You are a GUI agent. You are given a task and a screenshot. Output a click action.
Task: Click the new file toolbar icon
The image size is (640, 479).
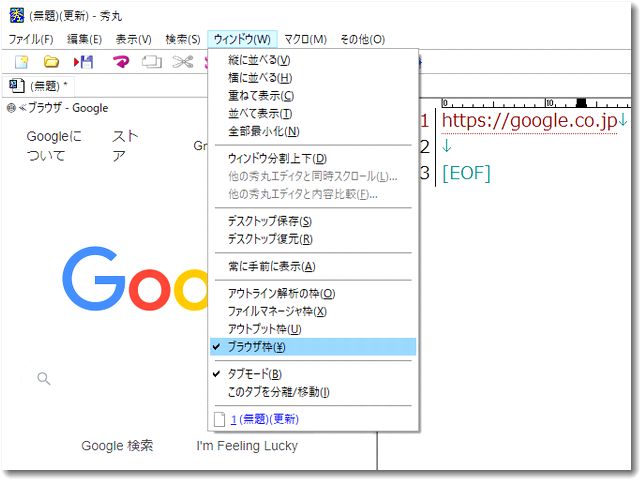coord(21,62)
